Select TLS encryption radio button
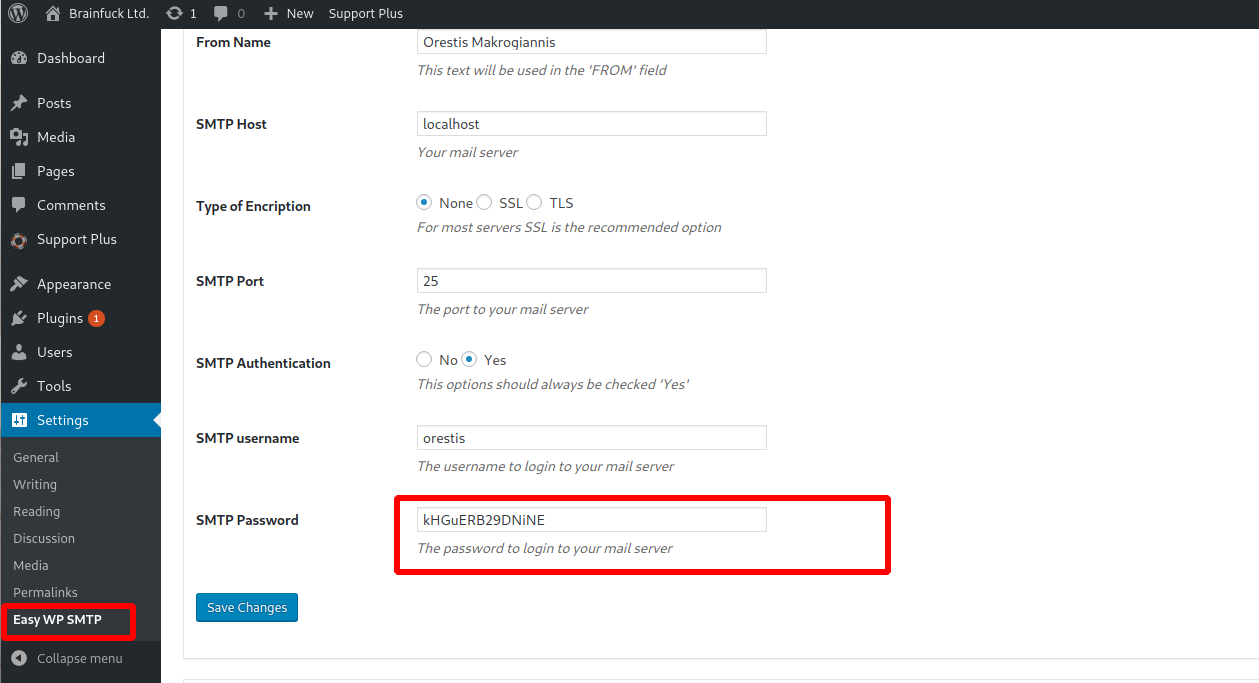The width and height of the screenshot is (1259, 683). coord(534,202)
